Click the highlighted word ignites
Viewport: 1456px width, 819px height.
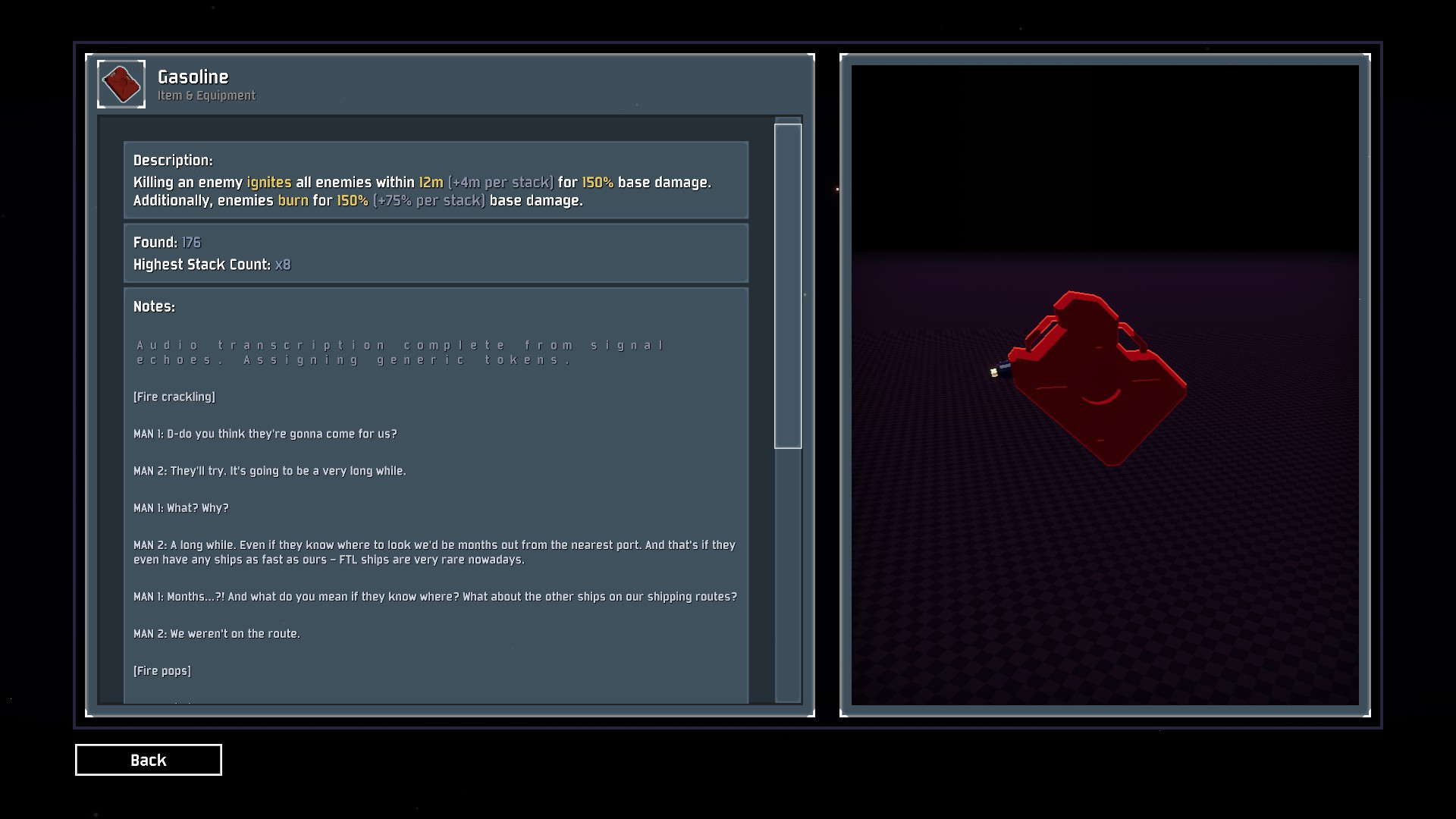pos(268,183)
